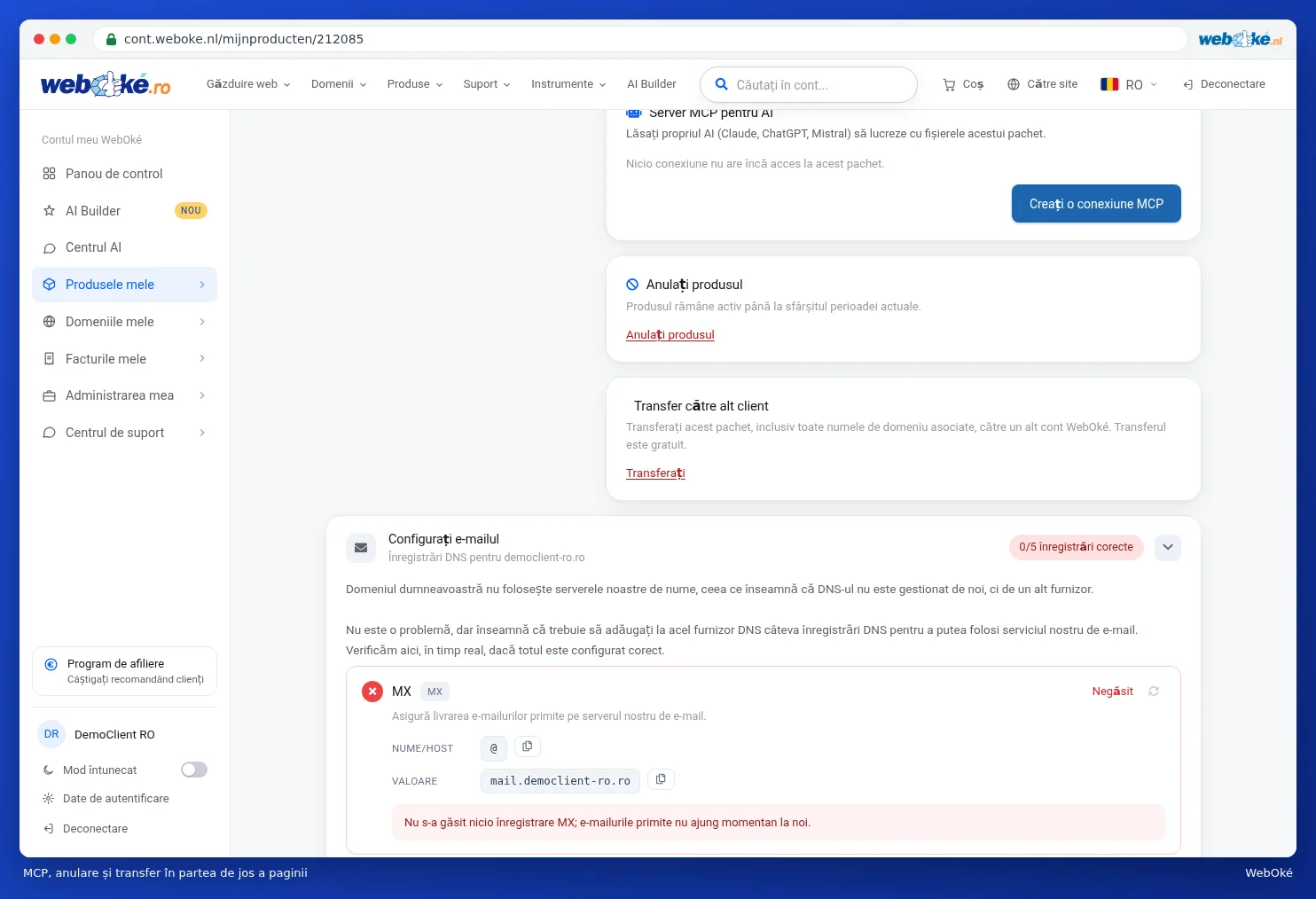This screenshot has height=899, width=1316.
Task: Open the shopping cart Coș icon
Action: point(949,84)
